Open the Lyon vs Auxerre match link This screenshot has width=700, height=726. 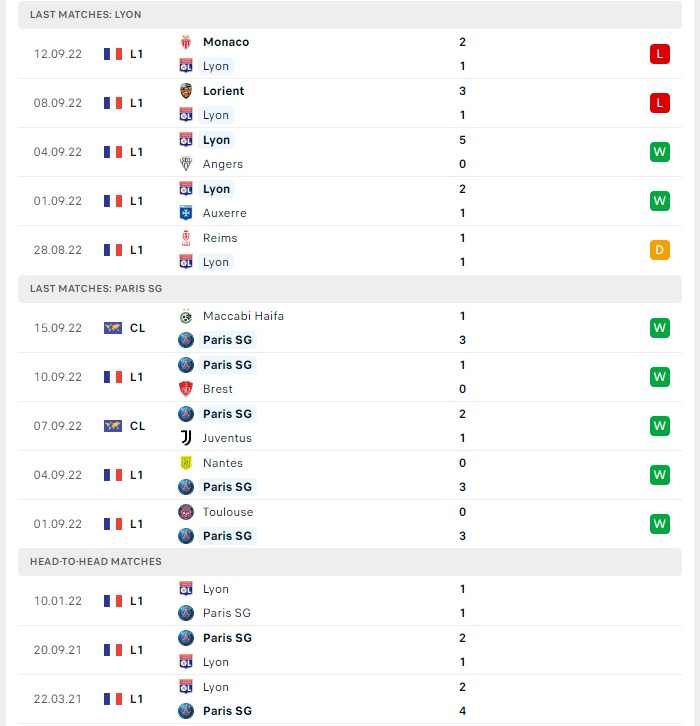point(350,201)
